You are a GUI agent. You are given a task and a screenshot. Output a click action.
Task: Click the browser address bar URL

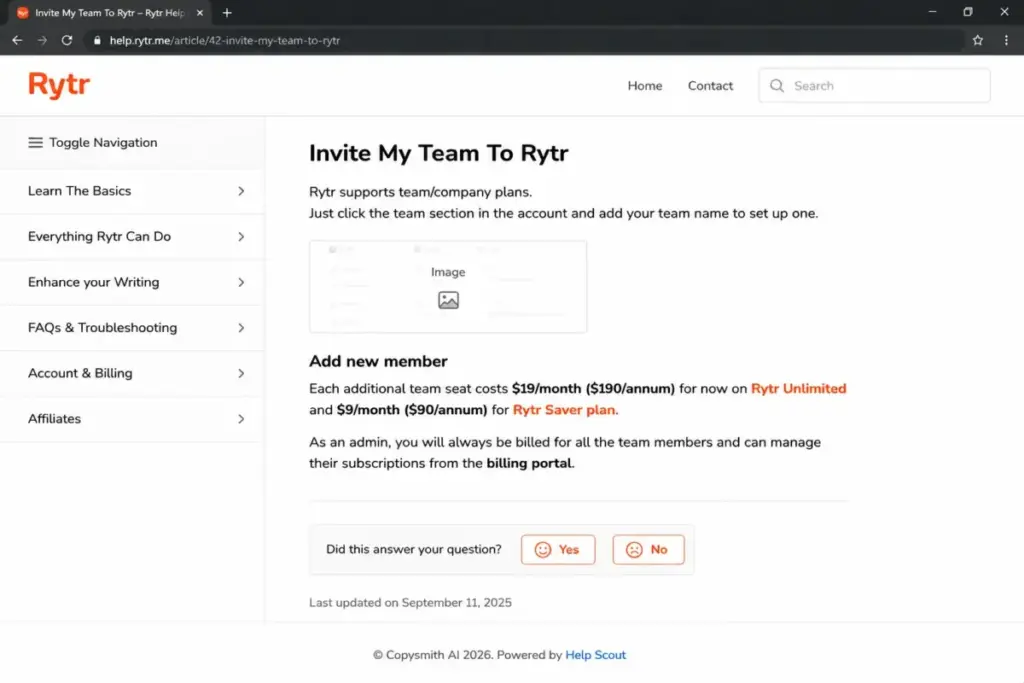[225, 40]
